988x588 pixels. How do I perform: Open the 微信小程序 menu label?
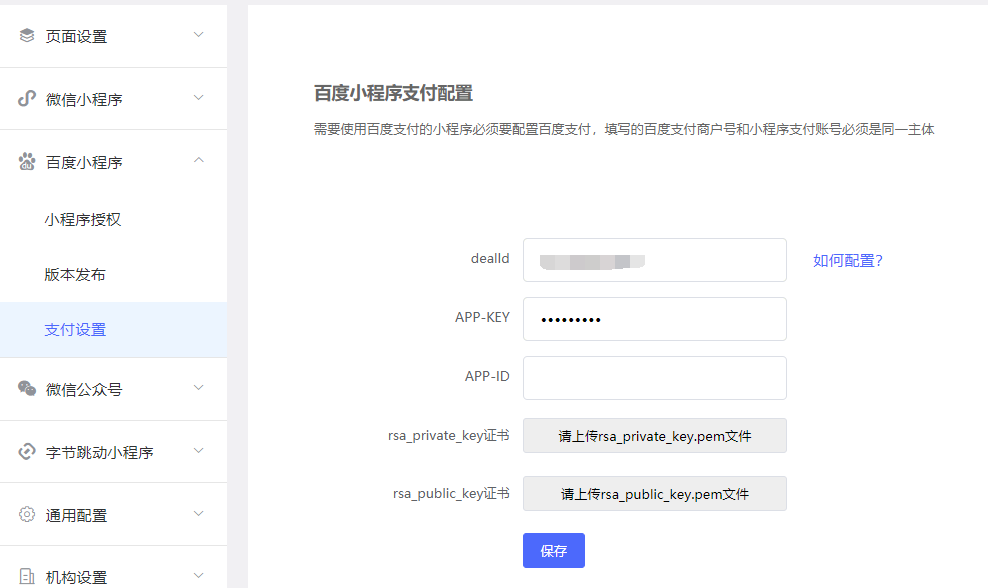84,100
